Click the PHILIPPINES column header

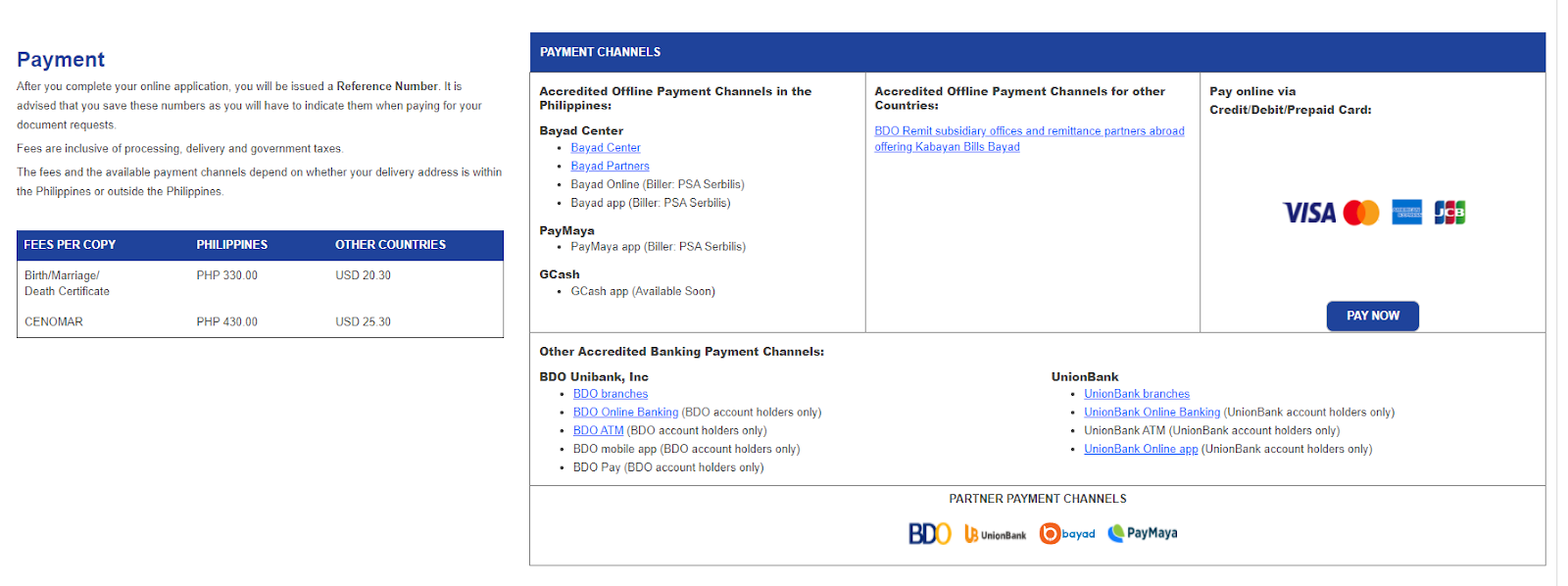[x=231, y=245]
